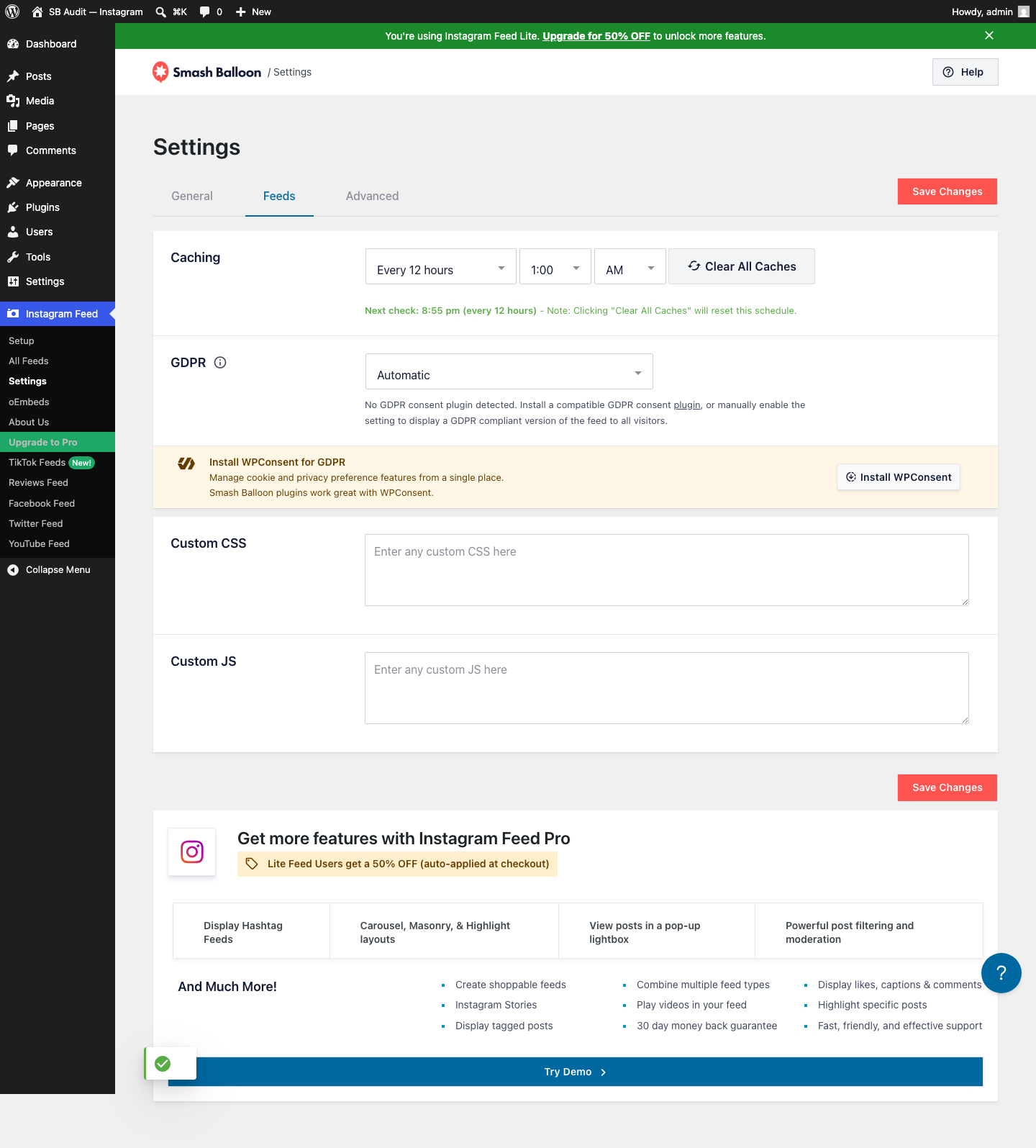Screen dimensions: 1036x1148
Task: Open the site home icon
Action: tap(37, 12)
